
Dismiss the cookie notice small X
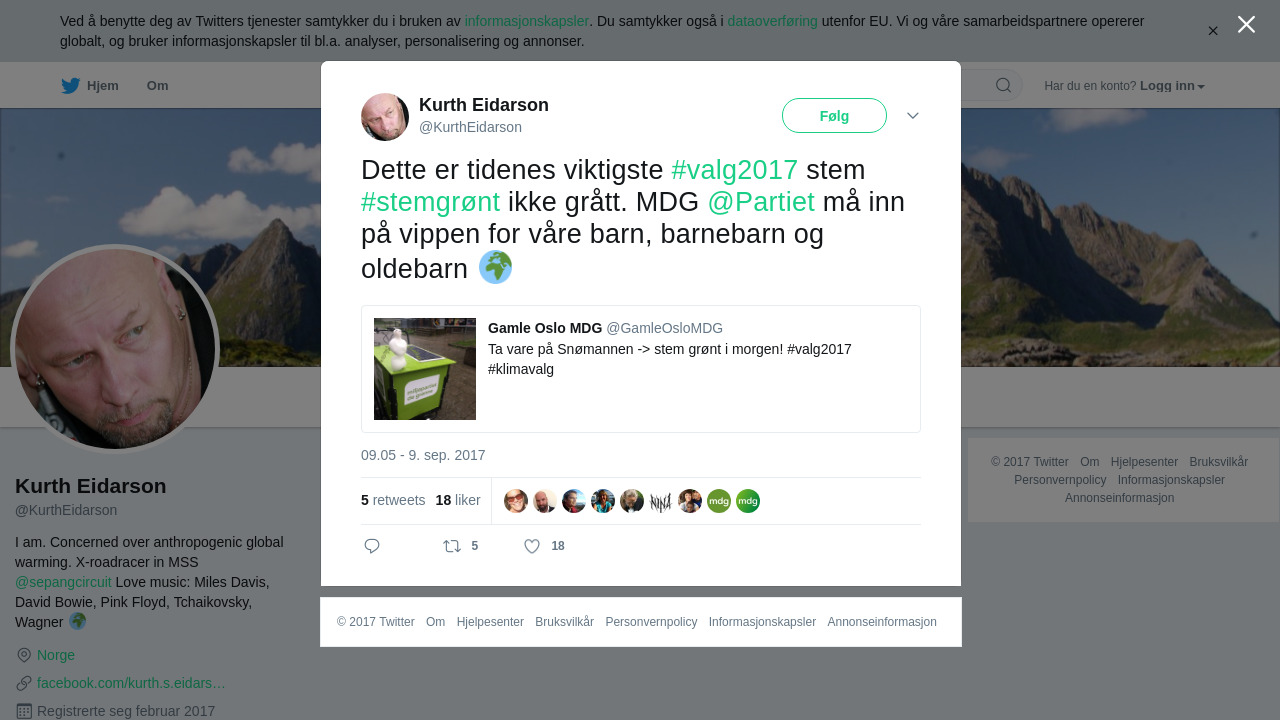[1213, 31]
